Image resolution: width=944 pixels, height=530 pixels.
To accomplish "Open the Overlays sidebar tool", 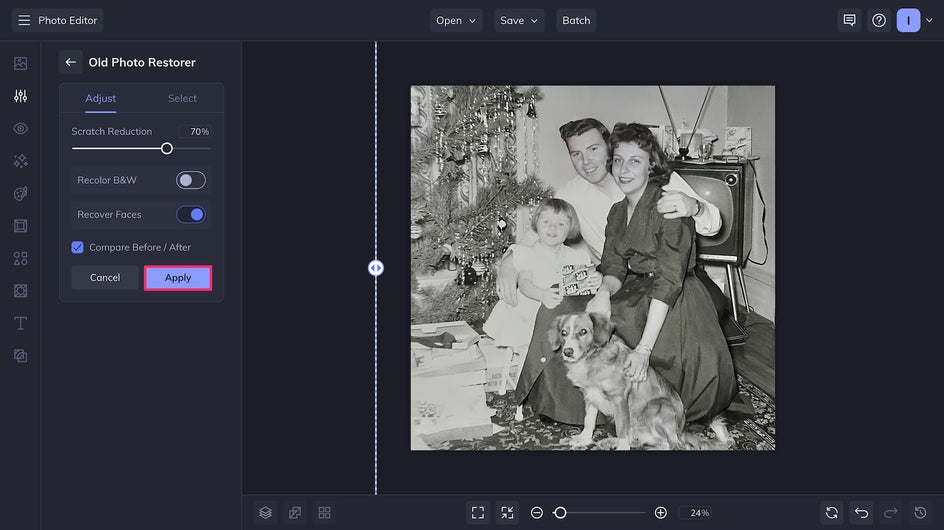I will pyautogui.click(x=20, y=356).
